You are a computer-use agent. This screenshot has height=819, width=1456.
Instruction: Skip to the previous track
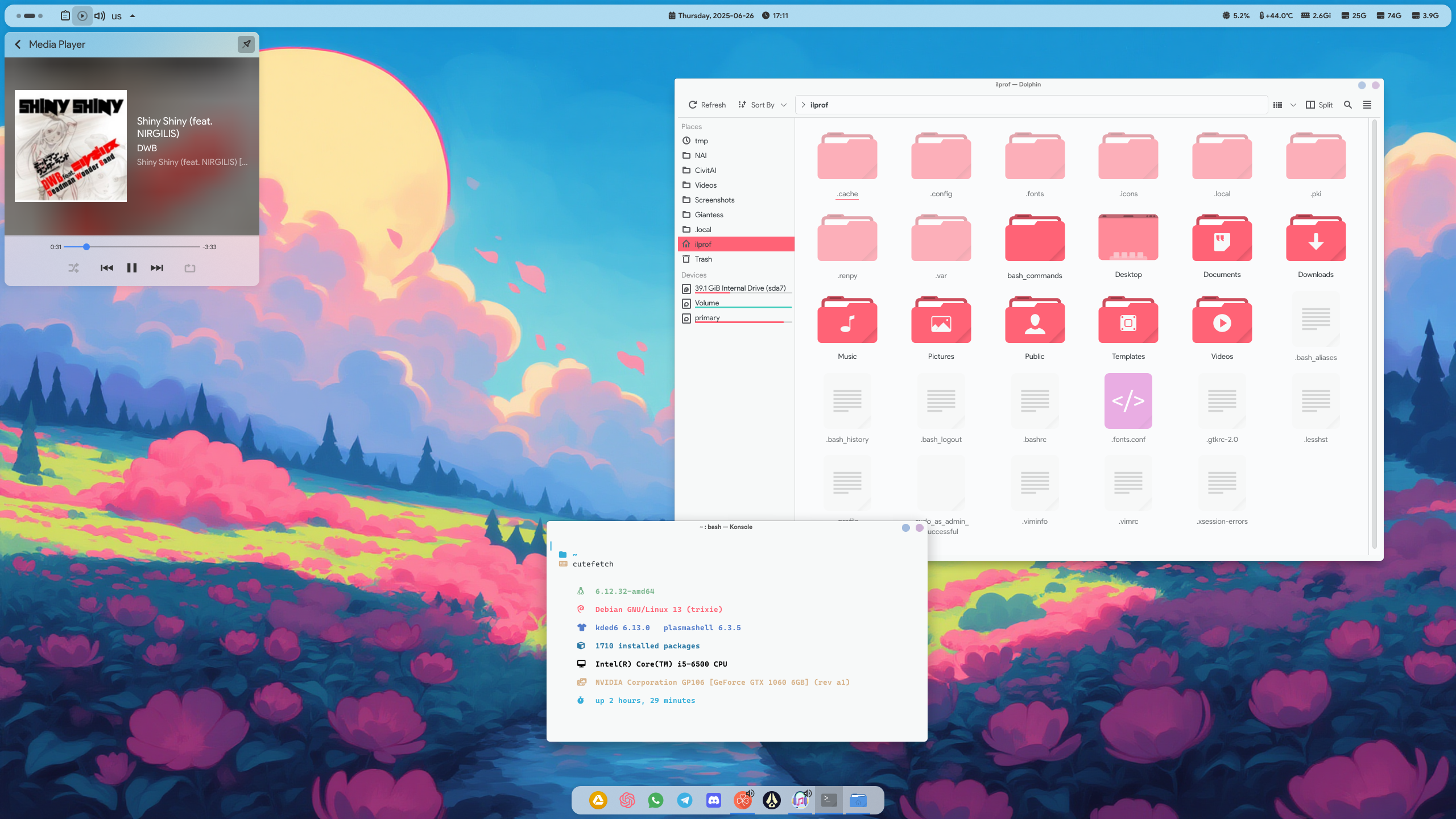coord(106,268)
